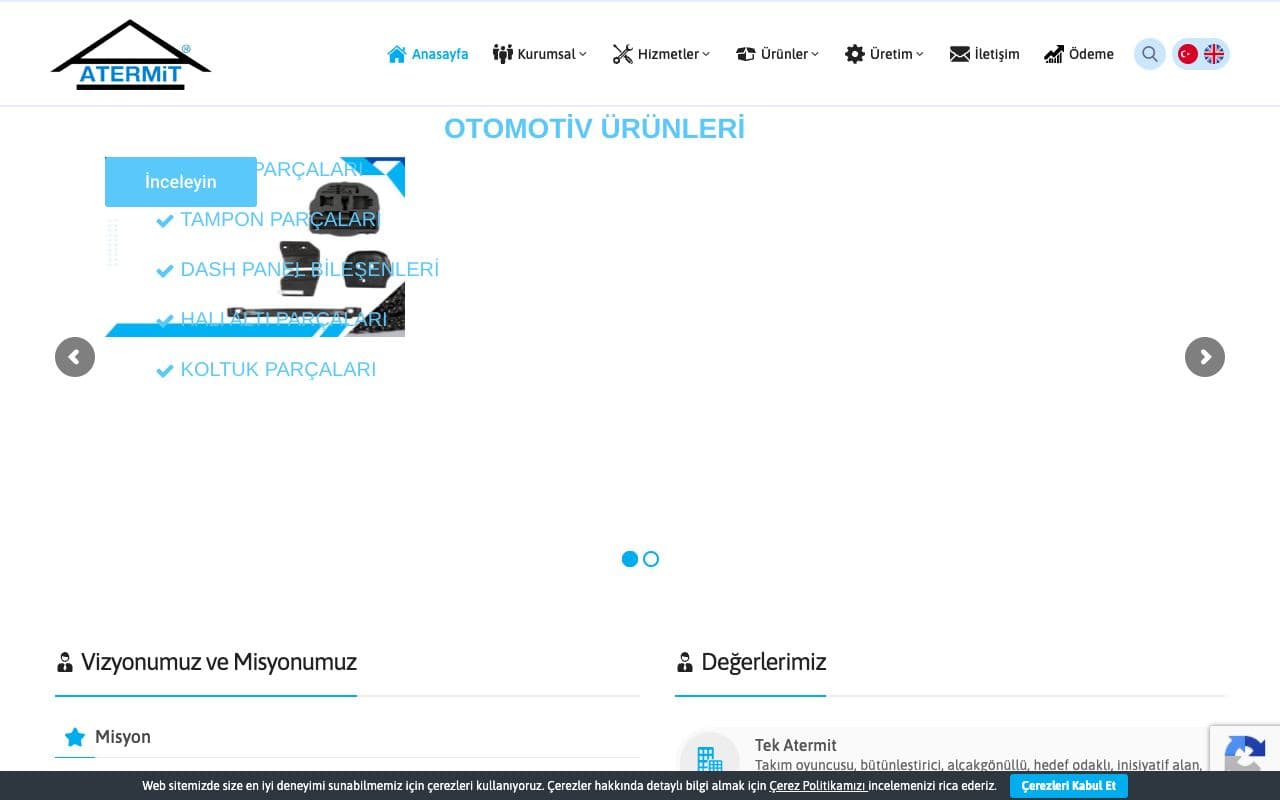The width and height of the screenshot is (1280, 800).
Task: Switch language with Turkish flag
Action: tap(1188, 54)
